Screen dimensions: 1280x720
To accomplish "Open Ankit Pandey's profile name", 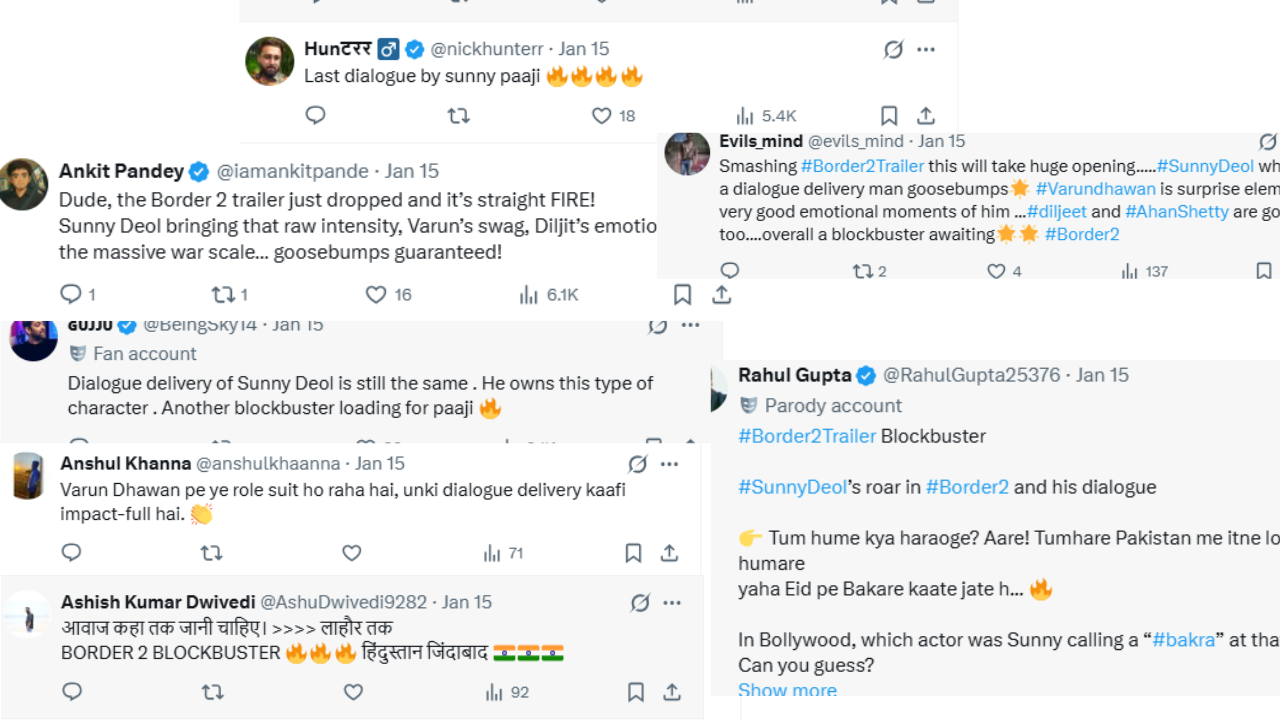I will (x=121, y=171).
